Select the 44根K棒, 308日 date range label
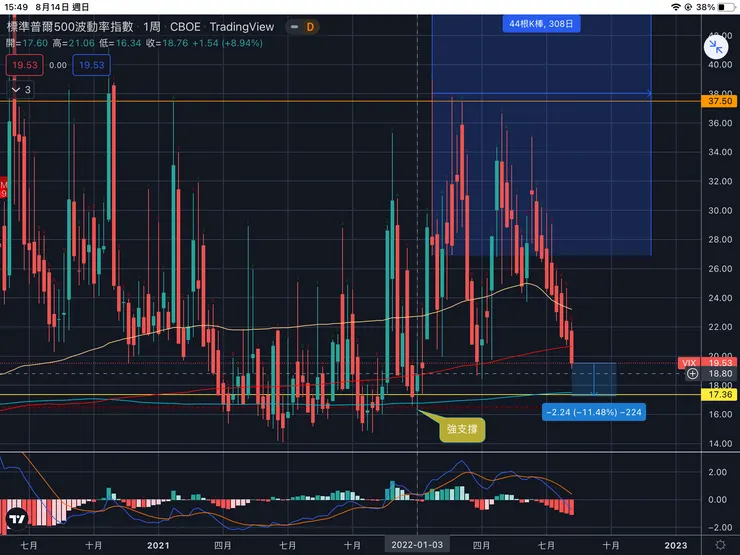Image resolution: width=740 pixels, height=555 pixels. [541, 24]
